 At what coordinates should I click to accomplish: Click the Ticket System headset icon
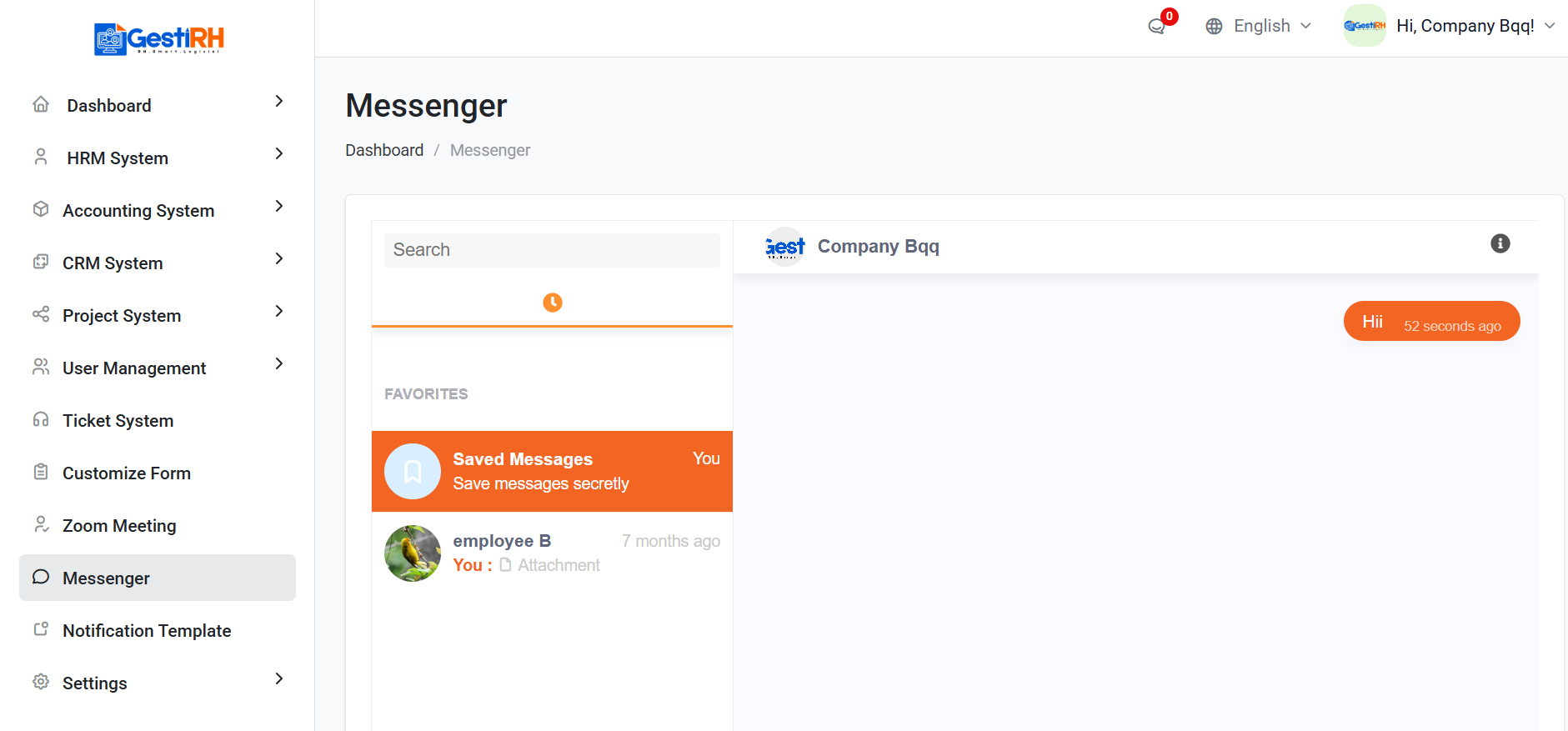point(41,419)
